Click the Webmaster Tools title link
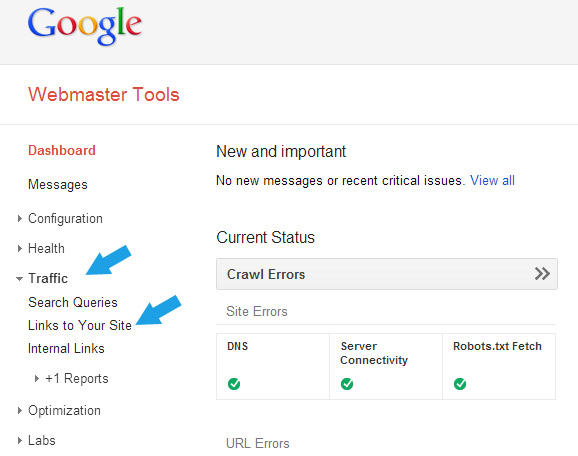The width and height of the screenshot is (578, 456). pos(104,94)
